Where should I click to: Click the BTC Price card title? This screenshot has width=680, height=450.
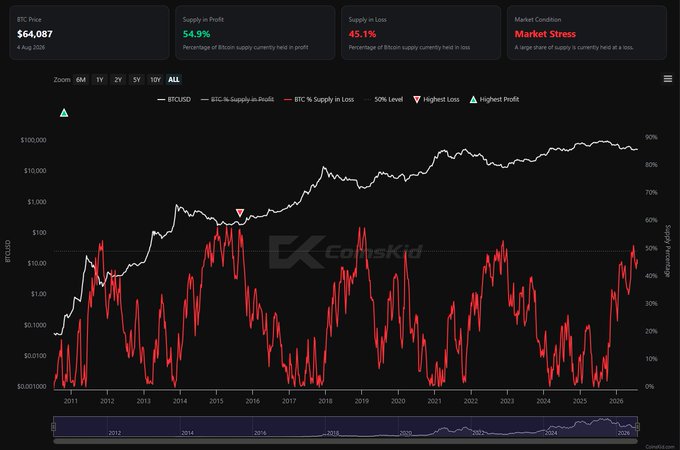tap(29, 20)
